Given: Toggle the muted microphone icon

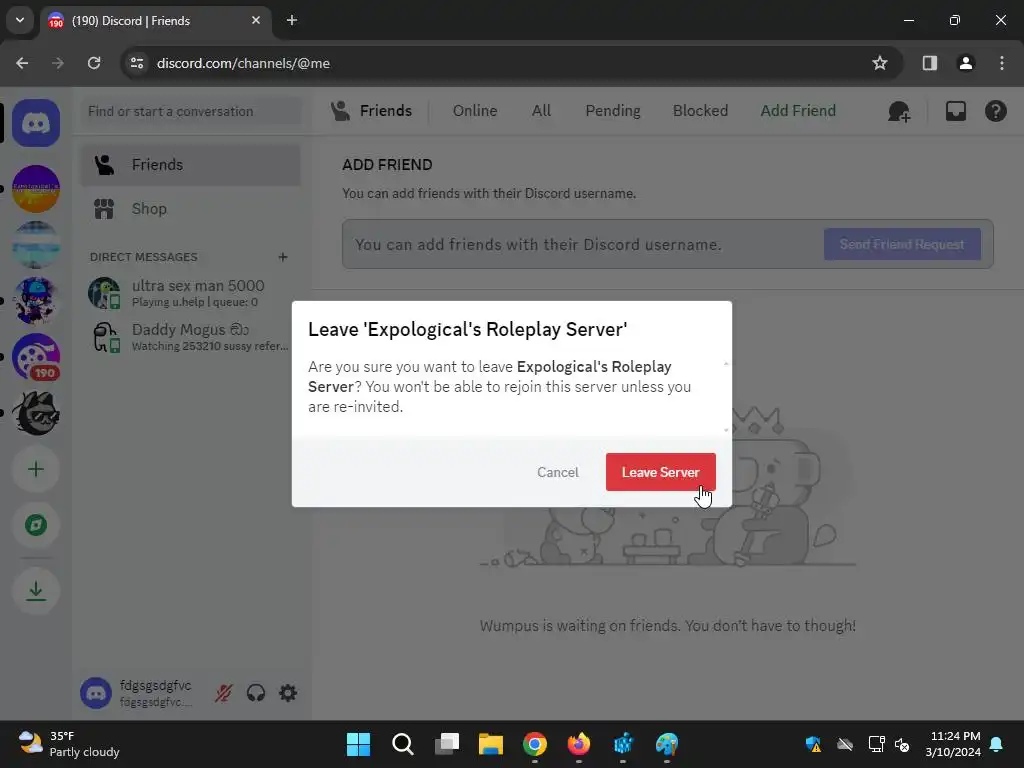Looking at the screenshot, I should coord(223,693).
